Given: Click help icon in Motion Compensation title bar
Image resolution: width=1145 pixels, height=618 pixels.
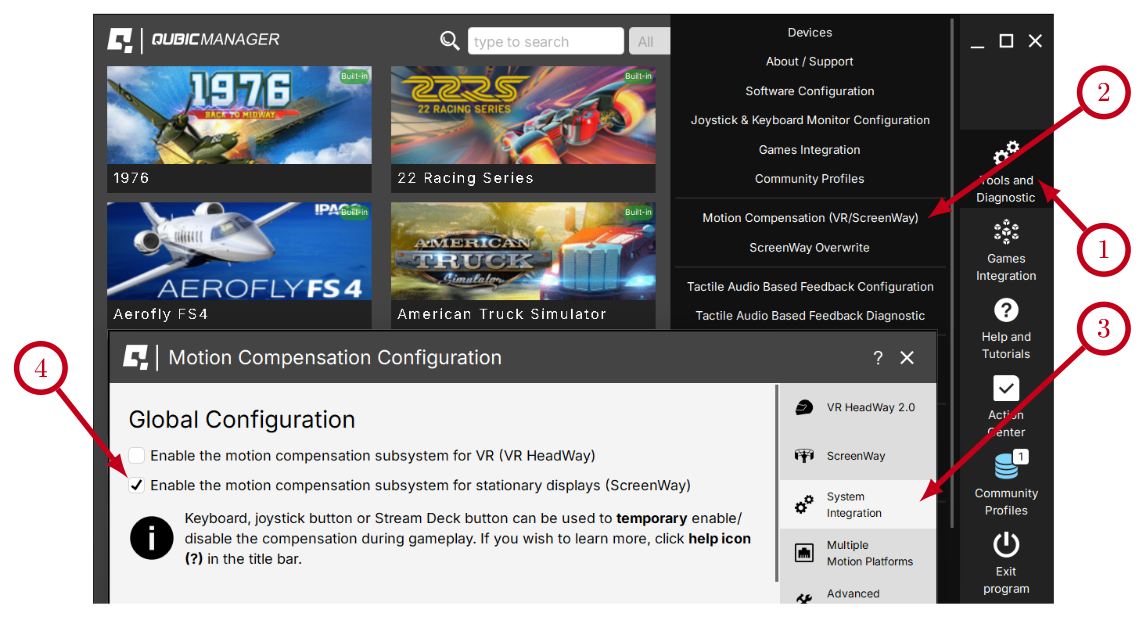Looking at the screenshot, I should [x=878, y=358].
